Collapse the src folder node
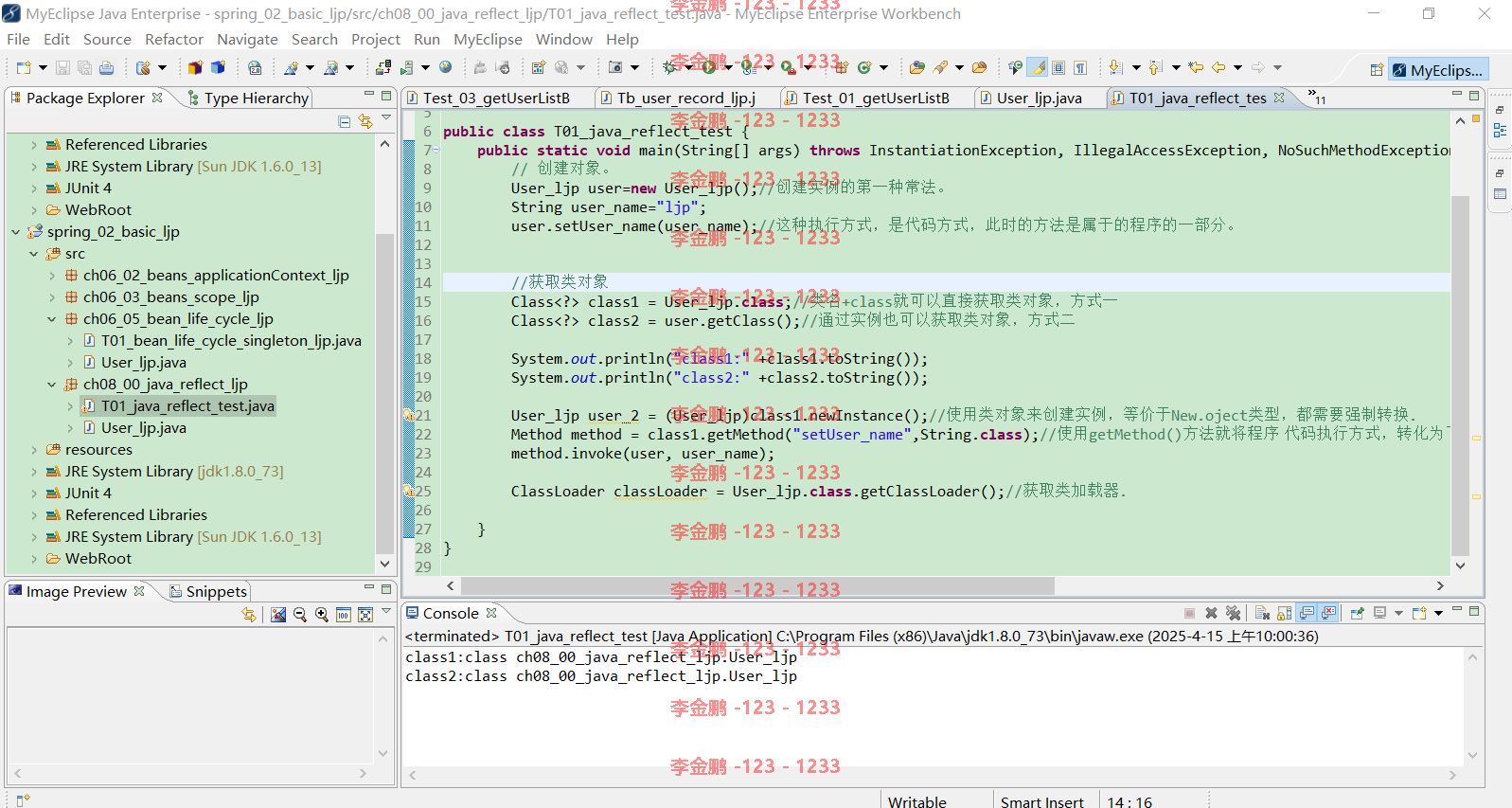 tap(34, 254)
